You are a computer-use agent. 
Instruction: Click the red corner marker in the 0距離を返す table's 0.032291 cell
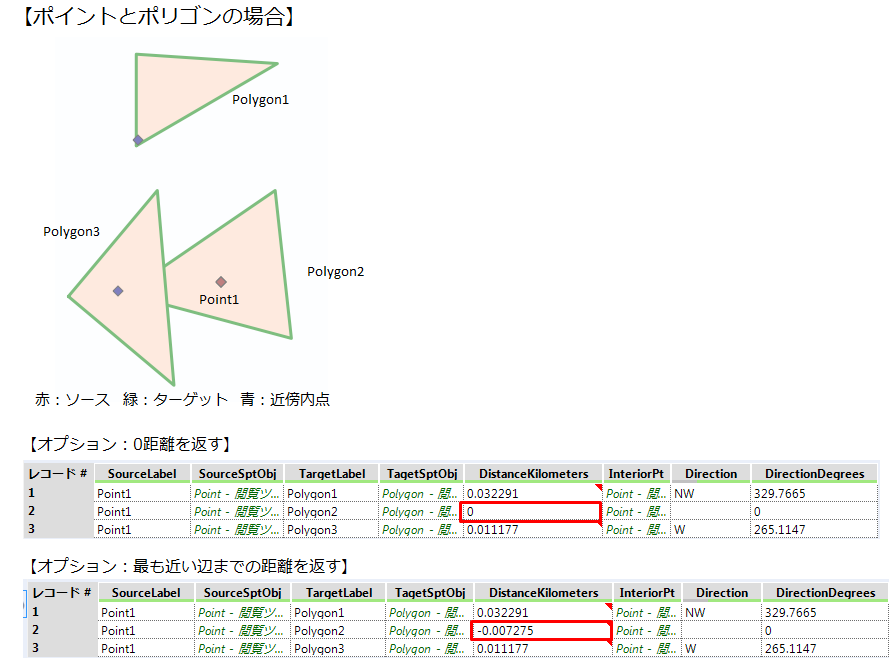click(x=597, y=488)
